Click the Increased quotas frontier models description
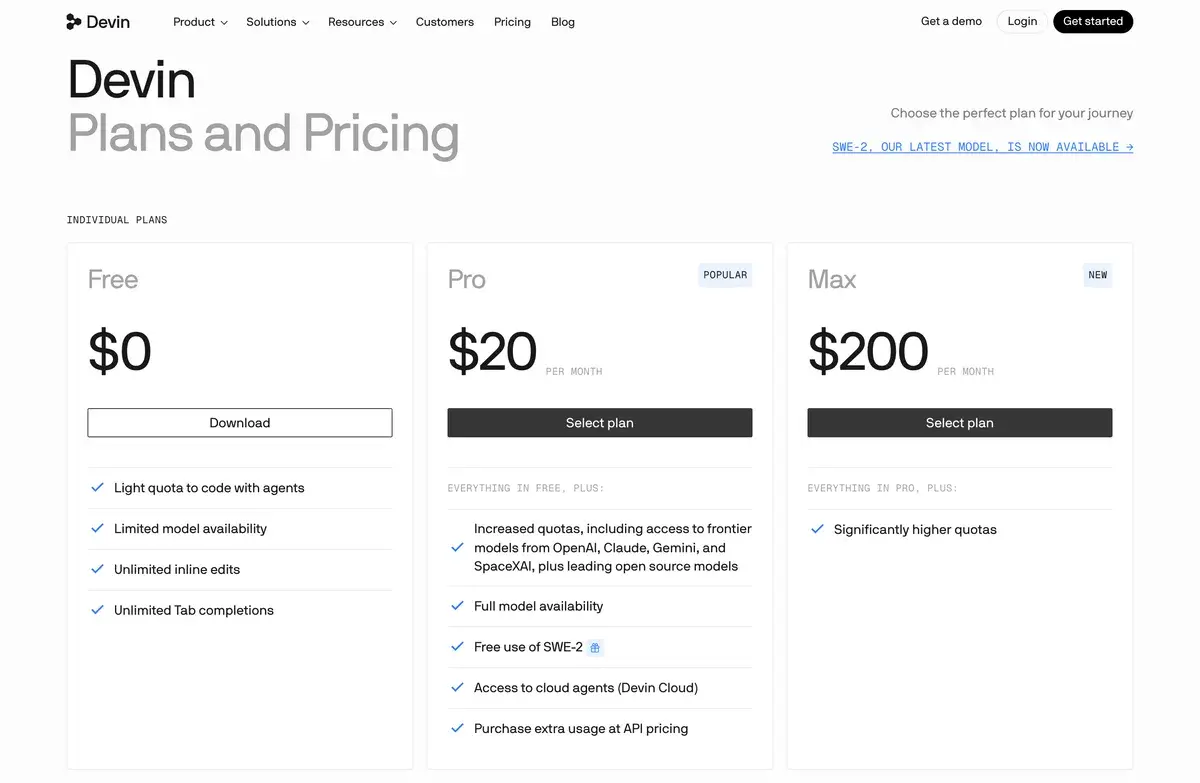Viewport: 1200px width, 783px height. click(613, 547)
